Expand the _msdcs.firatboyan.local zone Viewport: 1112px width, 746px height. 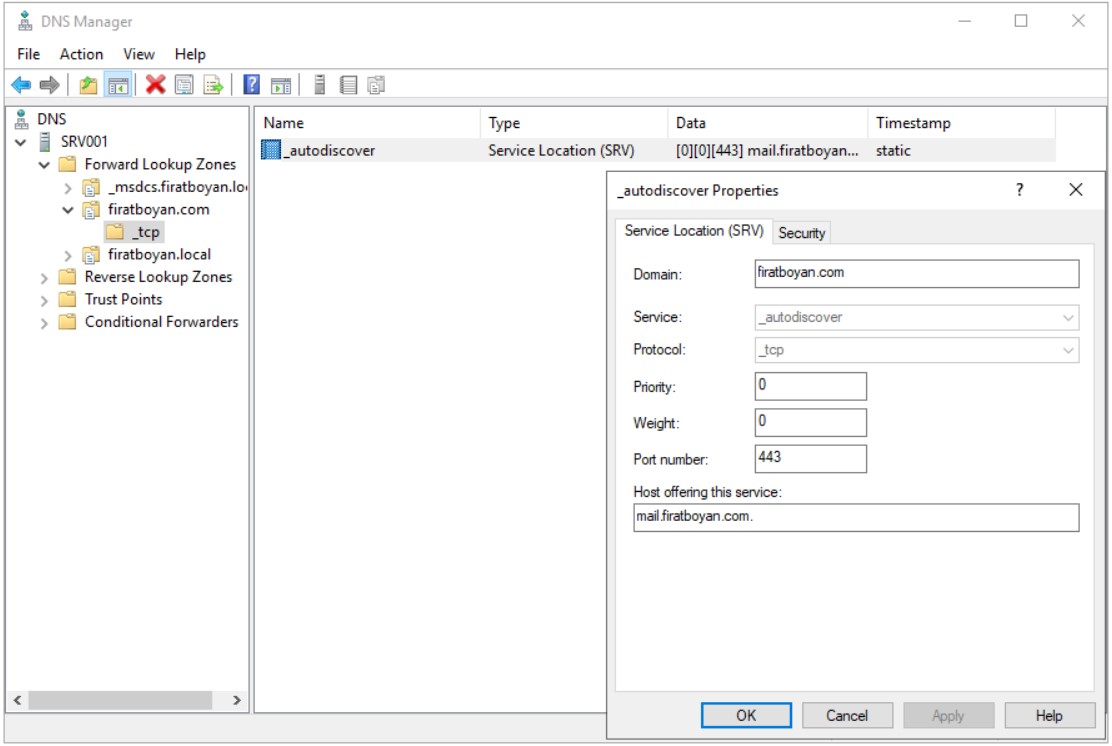[x=68, y=188]
